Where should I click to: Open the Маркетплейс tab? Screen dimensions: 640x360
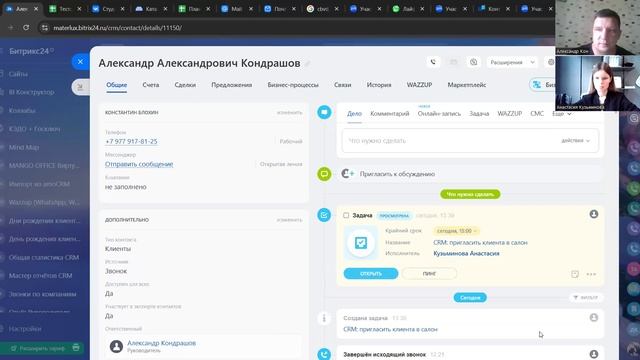[x=467, y=85]
